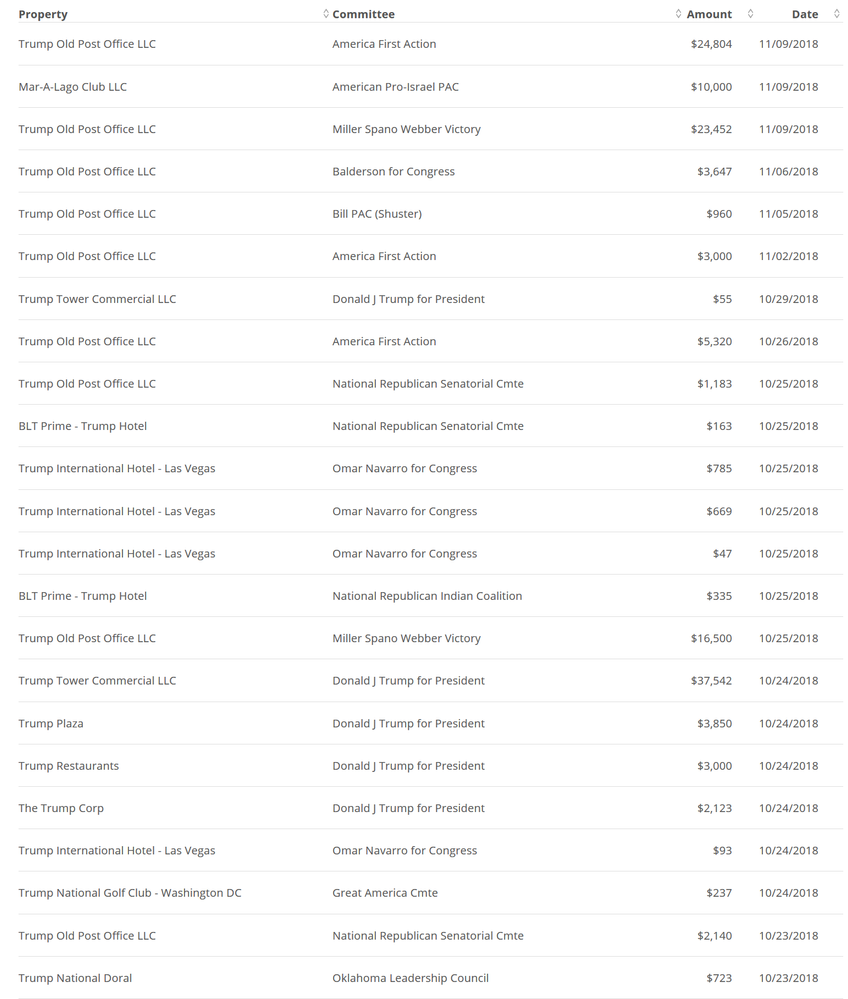Screen dimensions: 848x999
Task: Click National Republican Indian Coalition entry
Action: click(x=427, y=596)
